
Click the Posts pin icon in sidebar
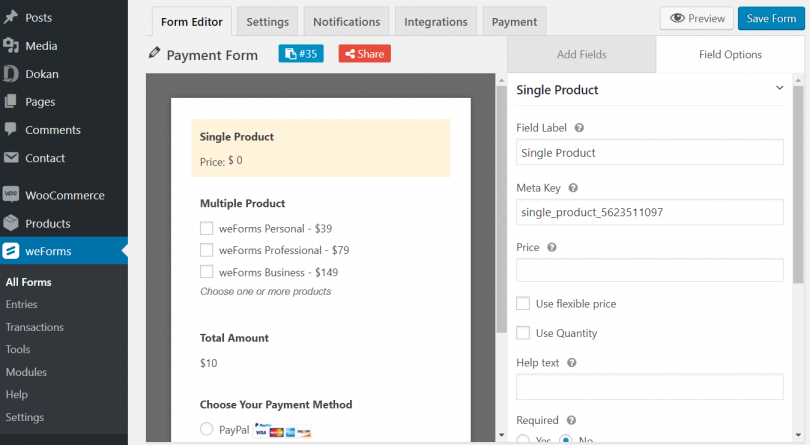10,17
